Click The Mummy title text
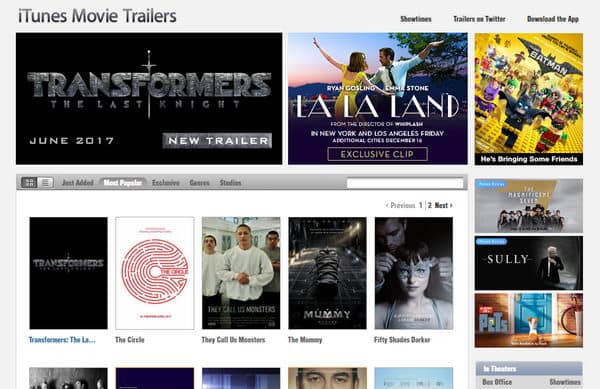 305,340
